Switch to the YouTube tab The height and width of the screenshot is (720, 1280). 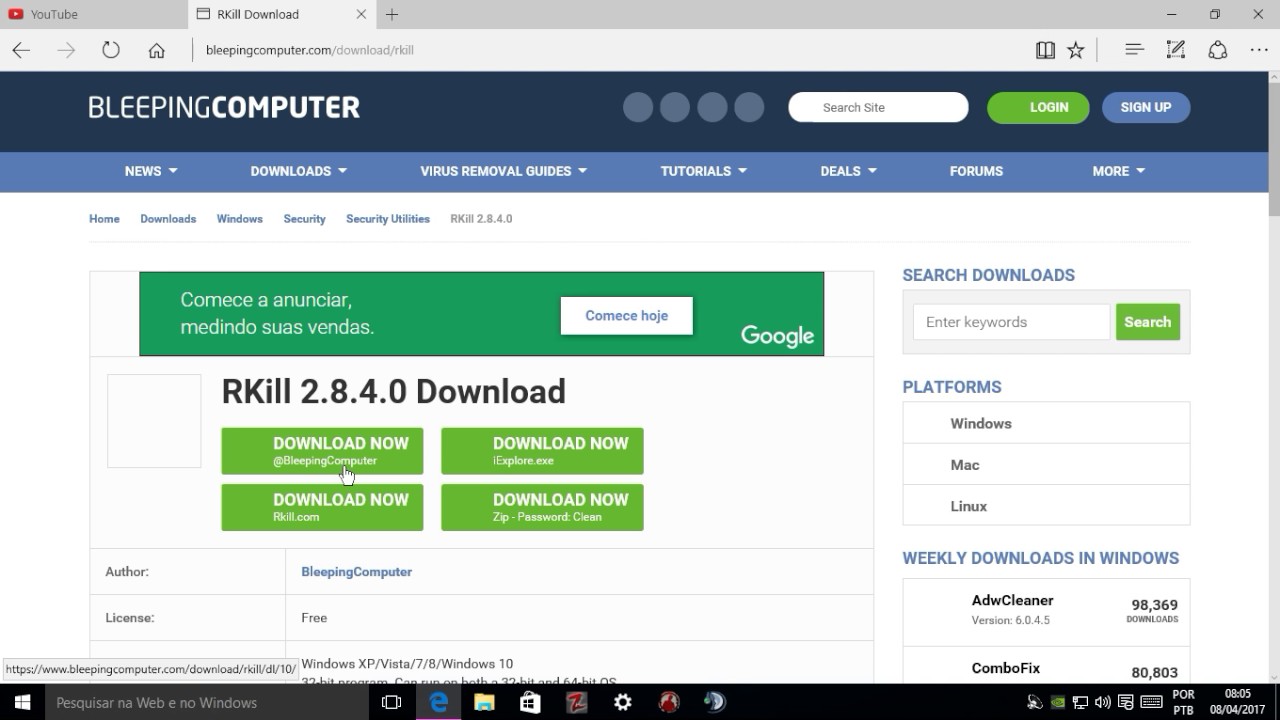[95, 14]
